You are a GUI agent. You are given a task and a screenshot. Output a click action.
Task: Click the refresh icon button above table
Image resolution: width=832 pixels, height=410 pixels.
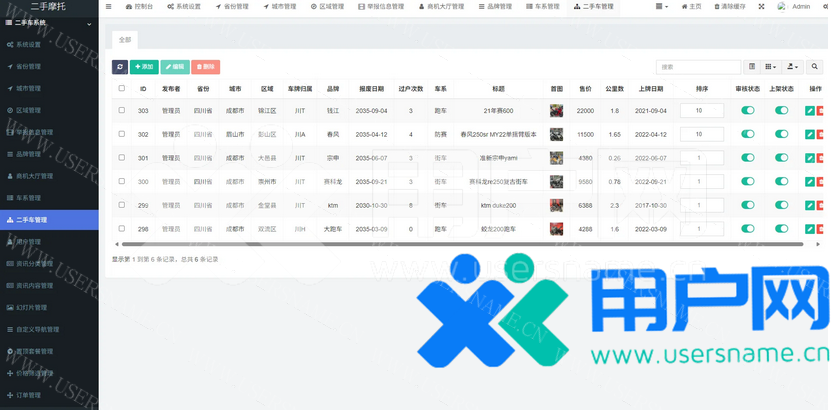(120, 67)
